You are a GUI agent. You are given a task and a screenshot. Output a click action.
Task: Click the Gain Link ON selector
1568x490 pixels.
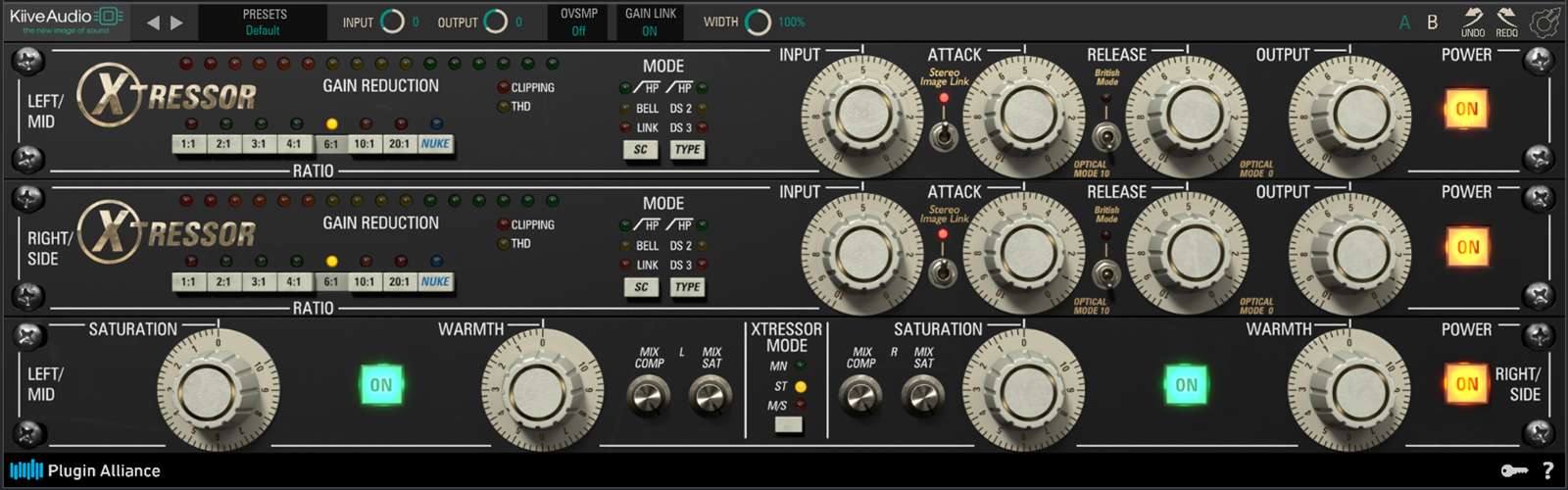pyautogui.click(x=650, y=23)
